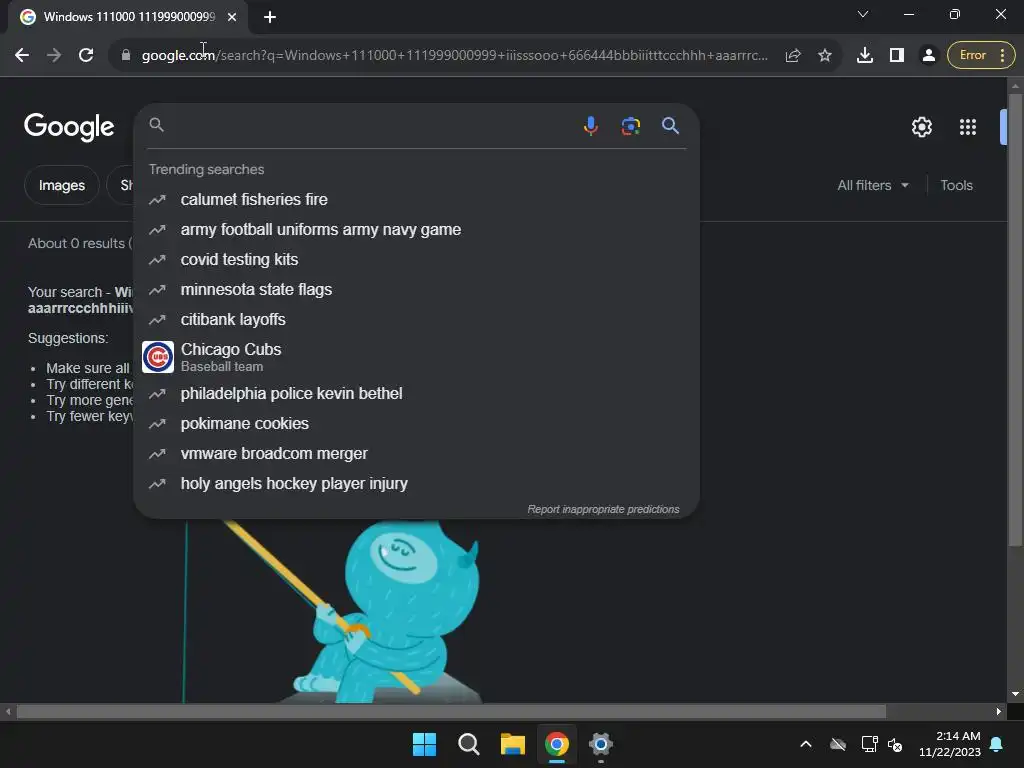This screenshot has width=1024, height=768.
Task: Go to Google home via the logo
Action: point(69,127)
